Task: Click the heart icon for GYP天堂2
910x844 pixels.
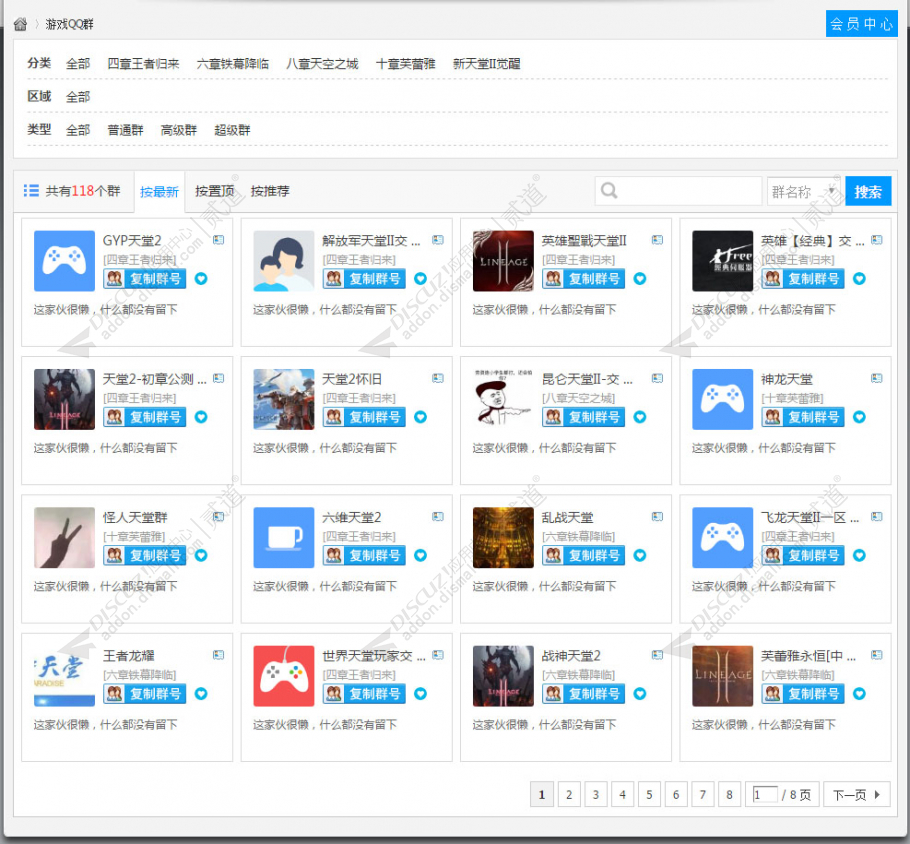Action: 201,279
